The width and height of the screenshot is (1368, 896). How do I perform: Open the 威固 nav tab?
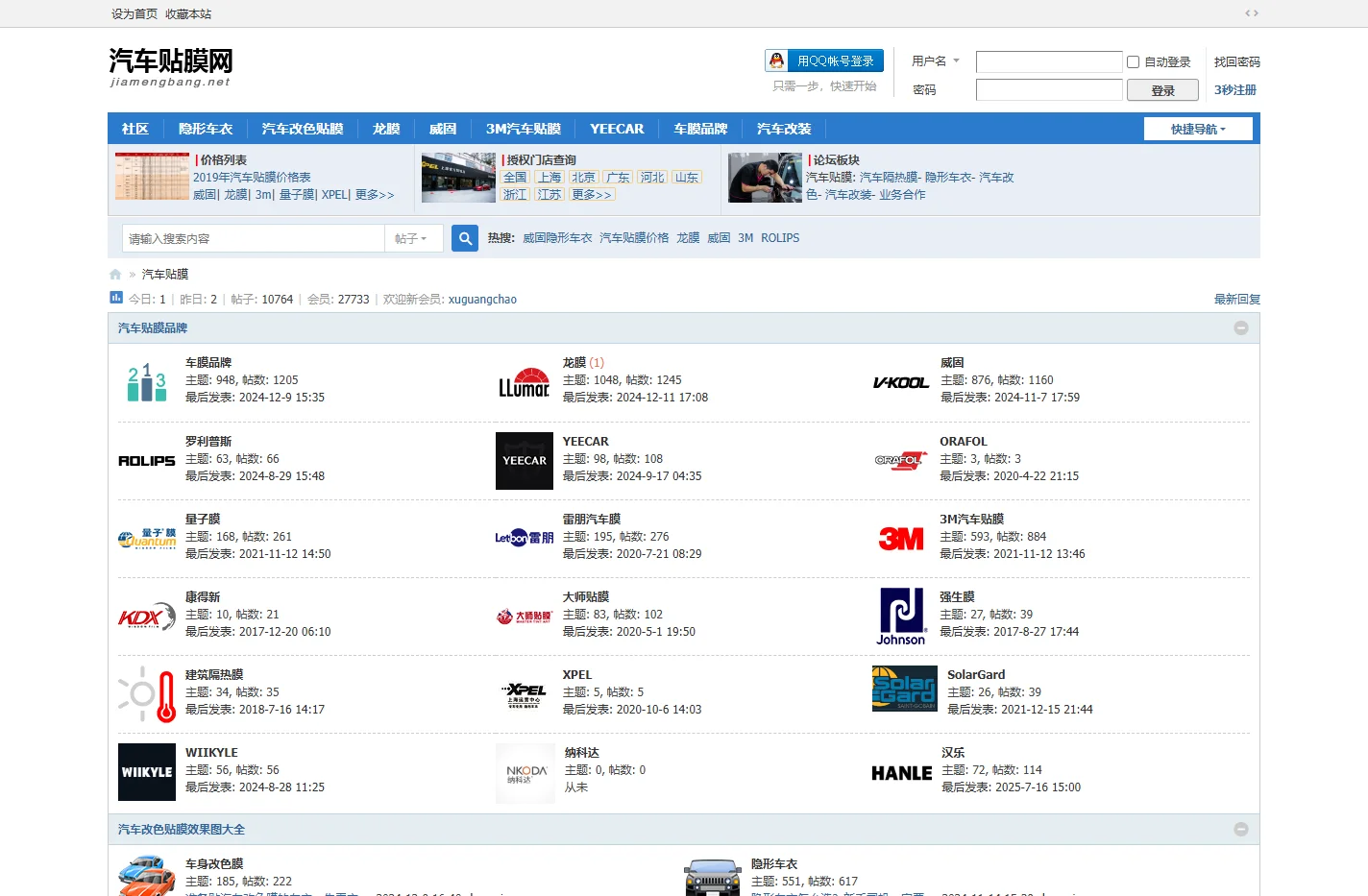(443, 129)
